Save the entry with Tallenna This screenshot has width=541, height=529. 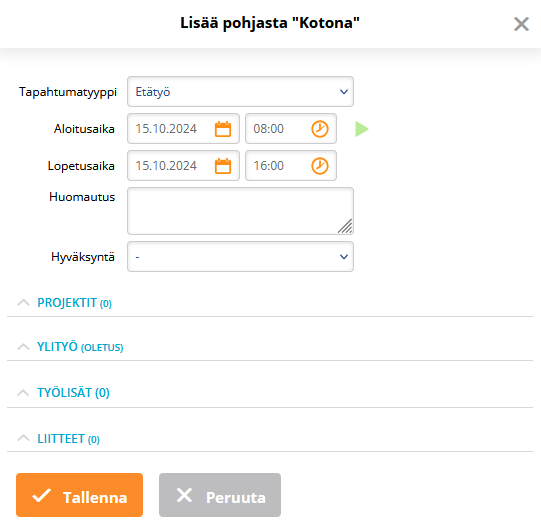79,495
